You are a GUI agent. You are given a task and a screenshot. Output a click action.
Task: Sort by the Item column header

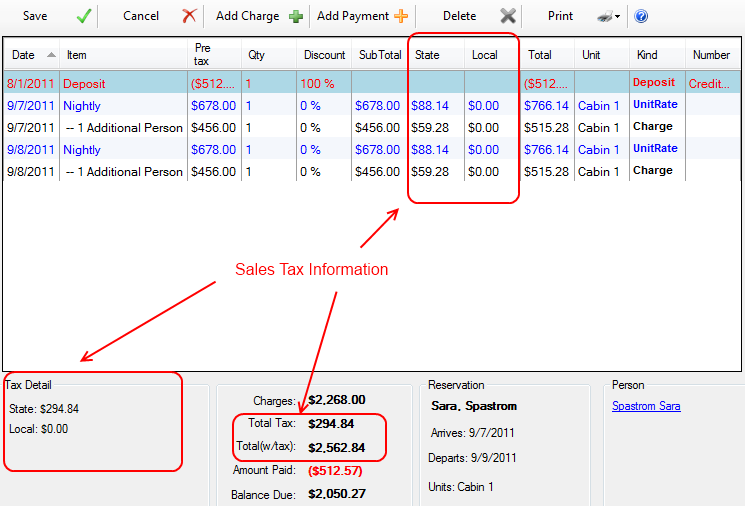click(76, 55)
